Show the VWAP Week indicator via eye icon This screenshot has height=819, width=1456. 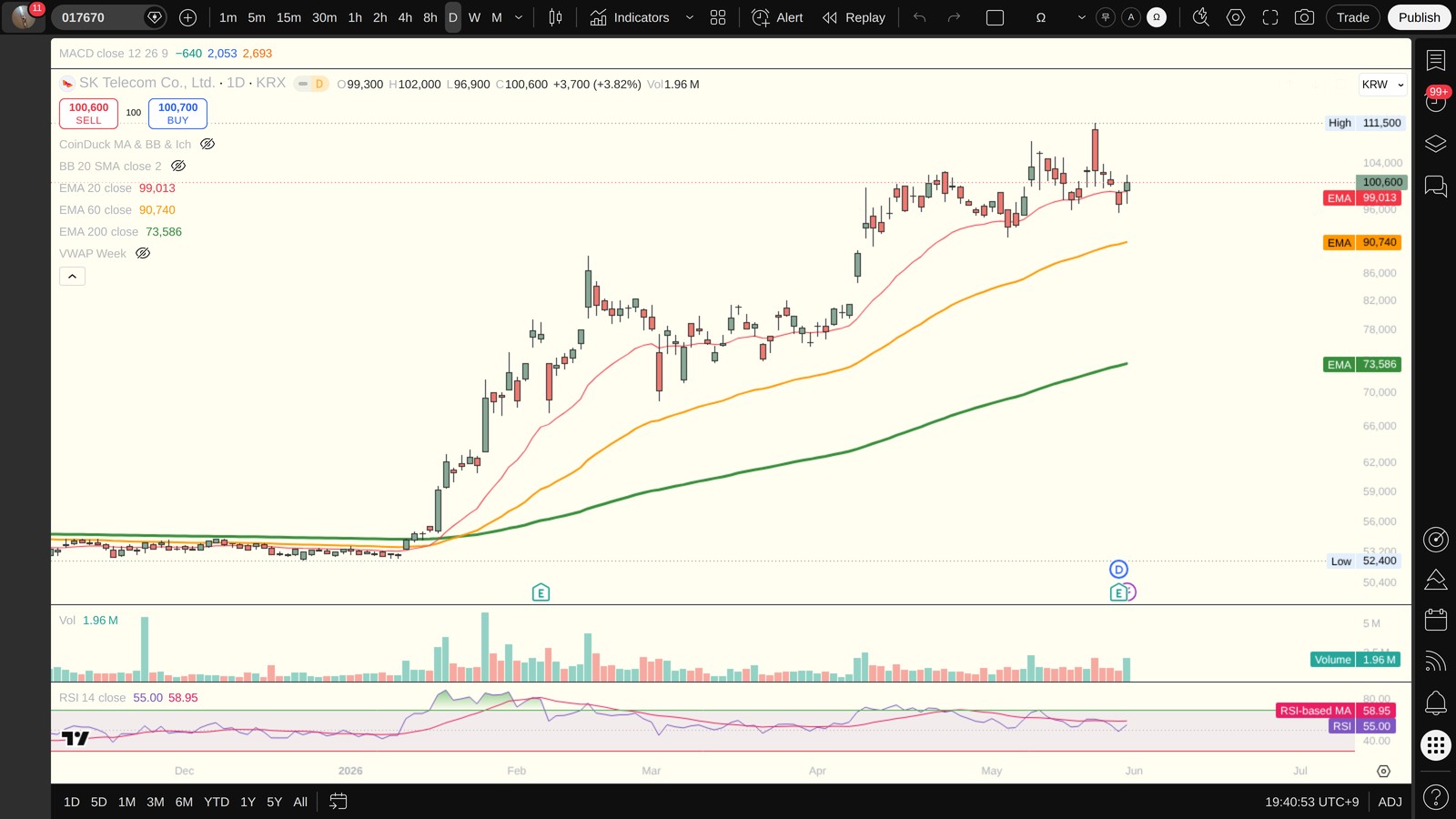[143, 253]
